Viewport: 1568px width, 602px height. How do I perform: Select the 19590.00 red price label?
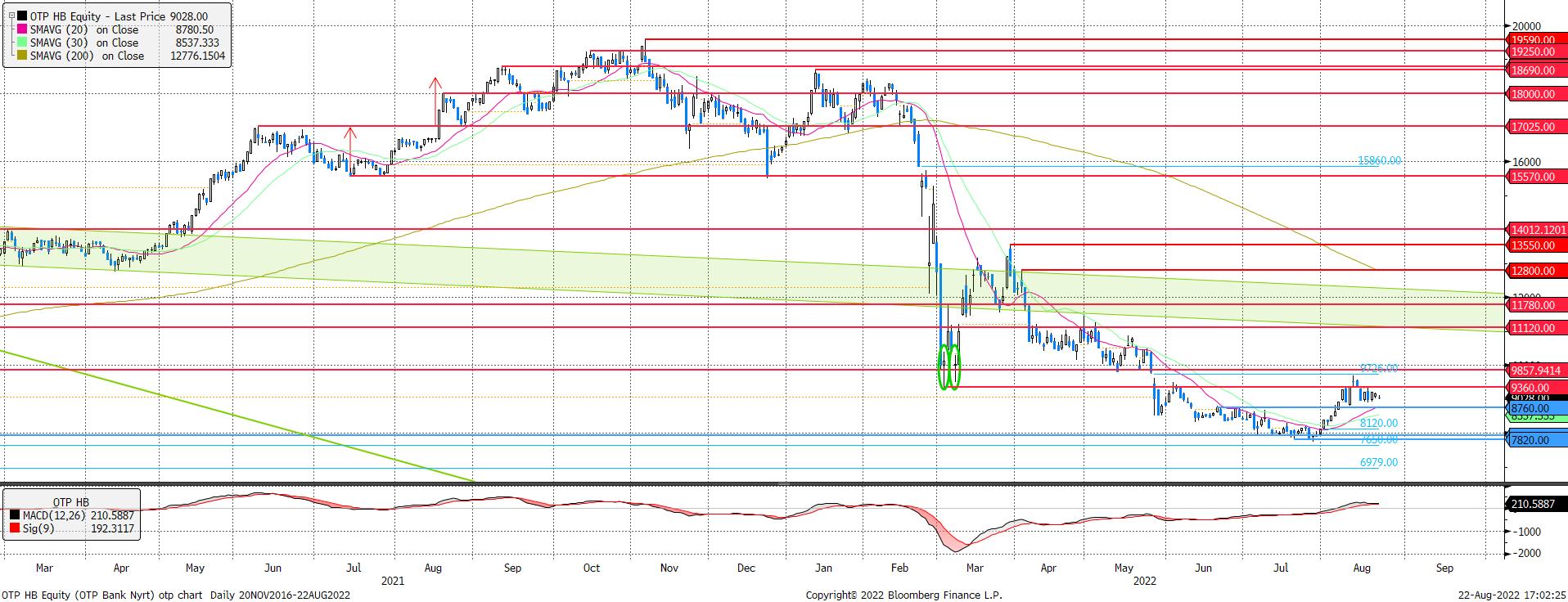(x=1538, y=39)
